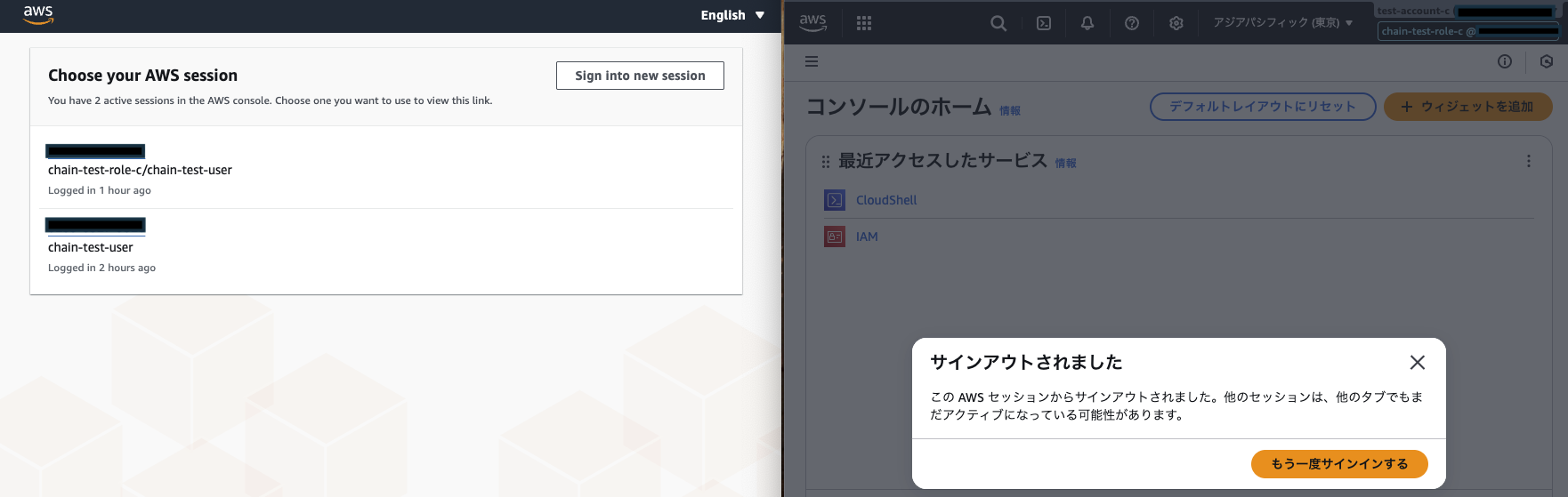Screen dimensions: 1568x497
Task: Open the chain-test-role-c account menu
Action: [1468, 31]
